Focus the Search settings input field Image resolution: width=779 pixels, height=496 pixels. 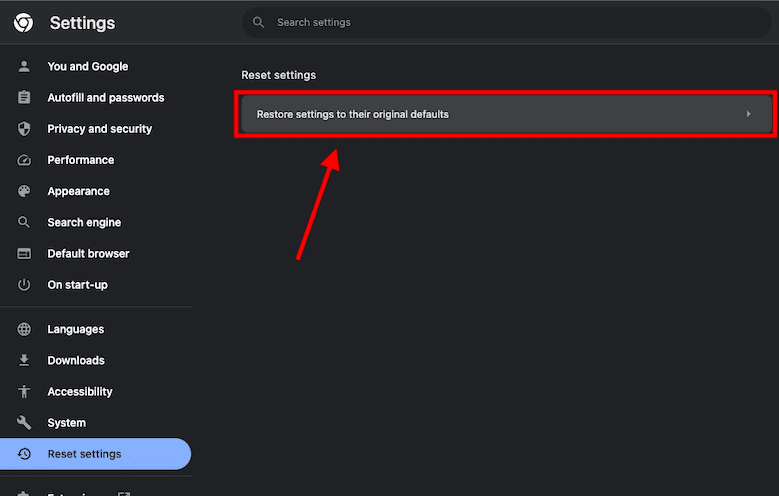coord(500,22)
